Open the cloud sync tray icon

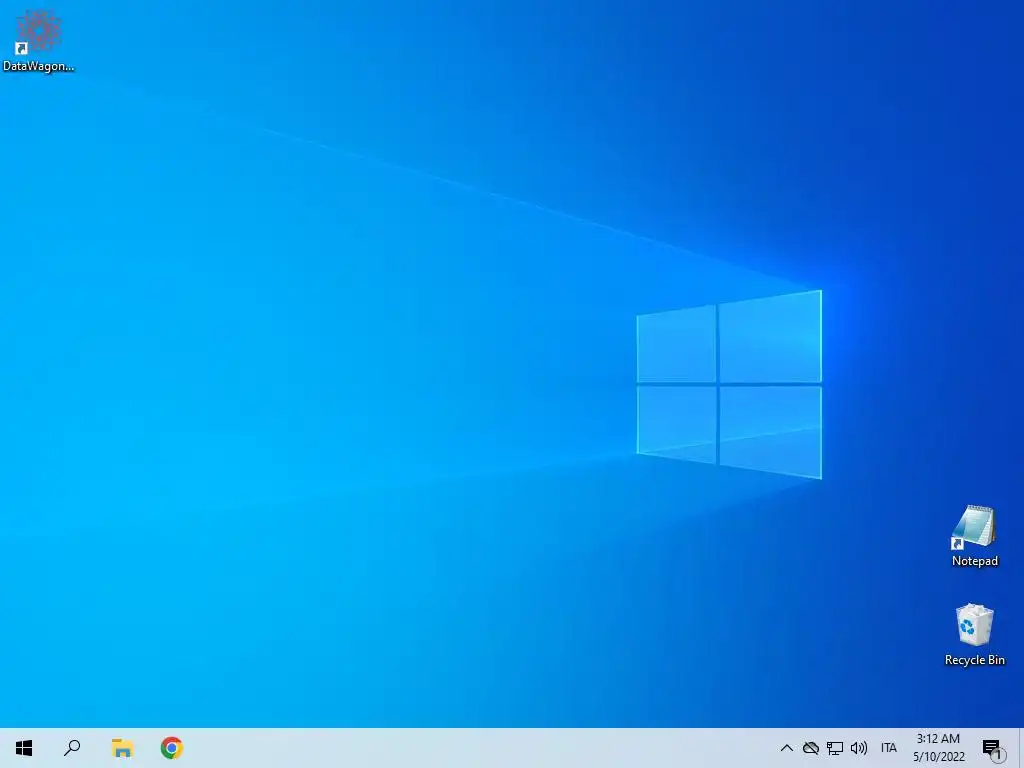point(810,748)
